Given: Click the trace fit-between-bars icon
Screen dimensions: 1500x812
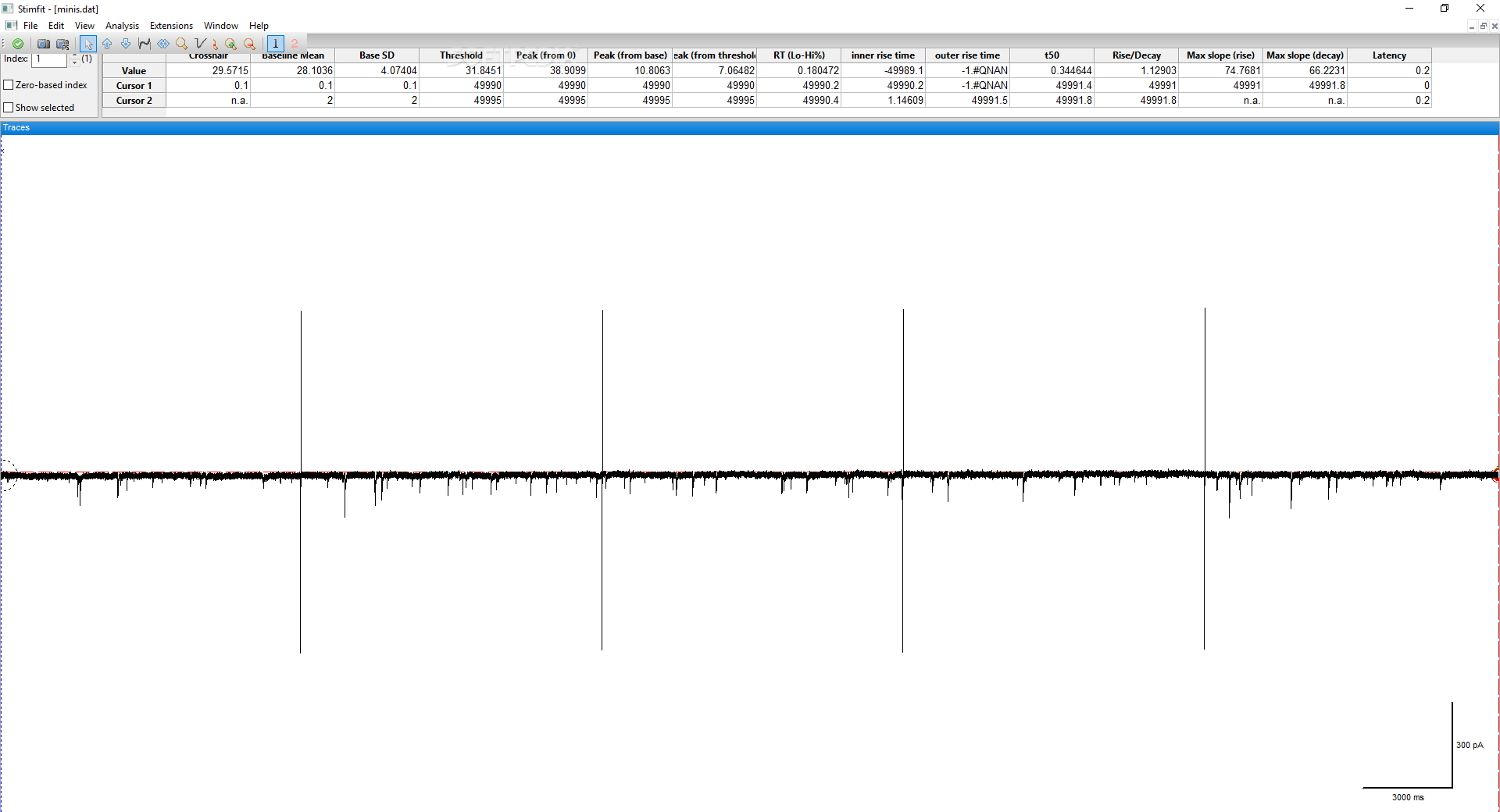Looking at the screenshot, I should tap(145, 44).
